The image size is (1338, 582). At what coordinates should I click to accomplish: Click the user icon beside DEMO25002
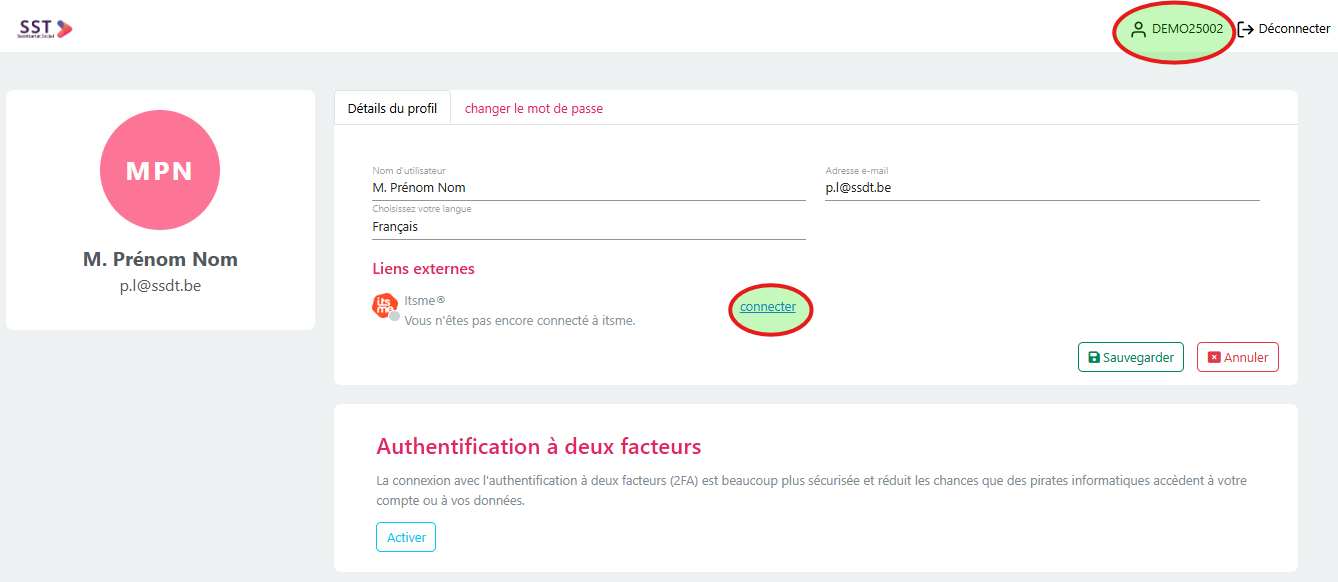point(1138,30)
